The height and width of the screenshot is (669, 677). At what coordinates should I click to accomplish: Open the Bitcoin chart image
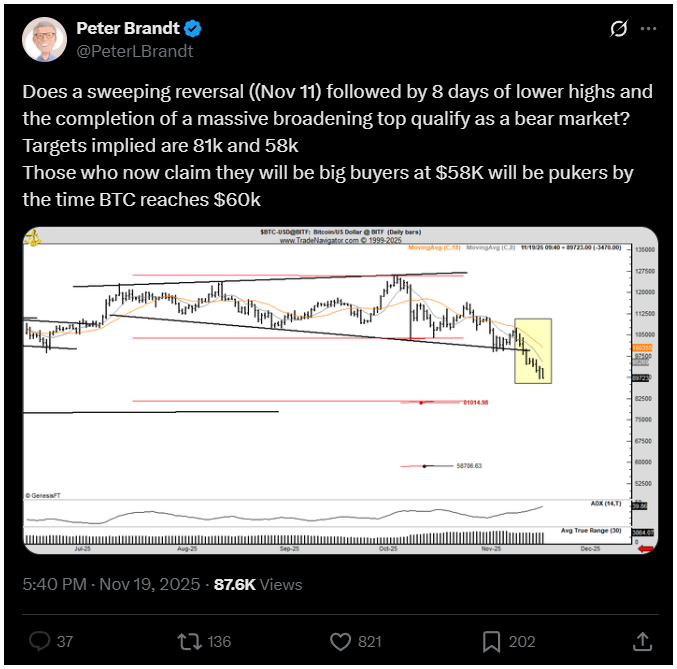pos(340,390)
